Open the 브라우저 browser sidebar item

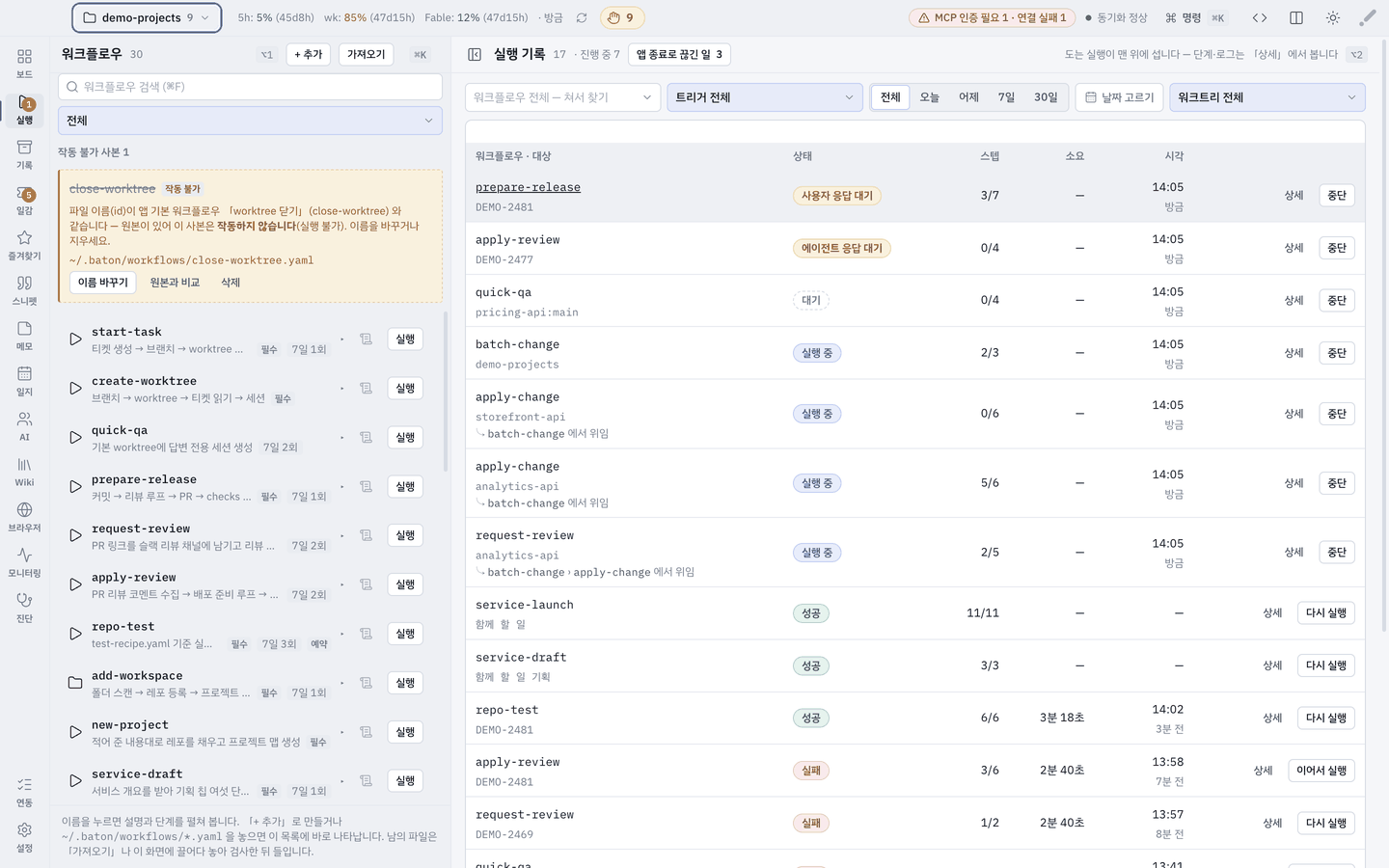(24, 517)
